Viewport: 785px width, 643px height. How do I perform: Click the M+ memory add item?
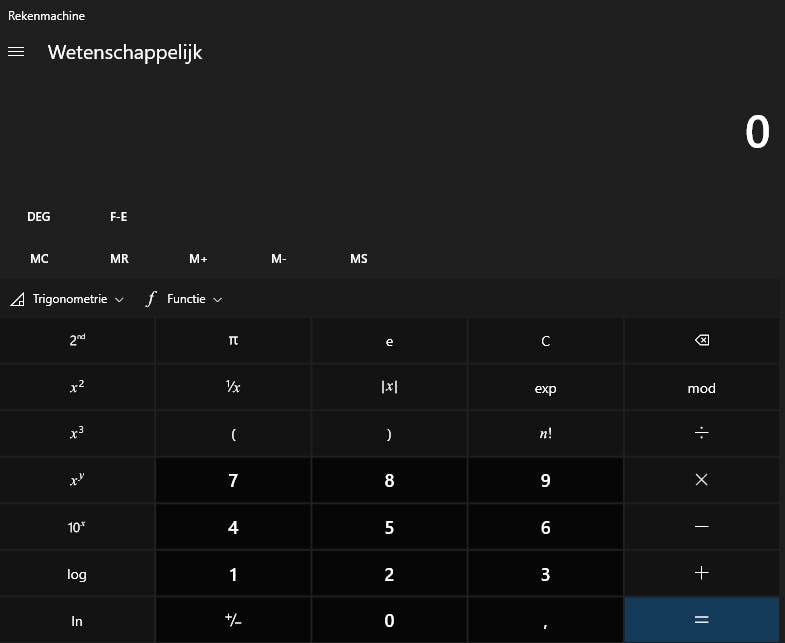click(198, 259)
